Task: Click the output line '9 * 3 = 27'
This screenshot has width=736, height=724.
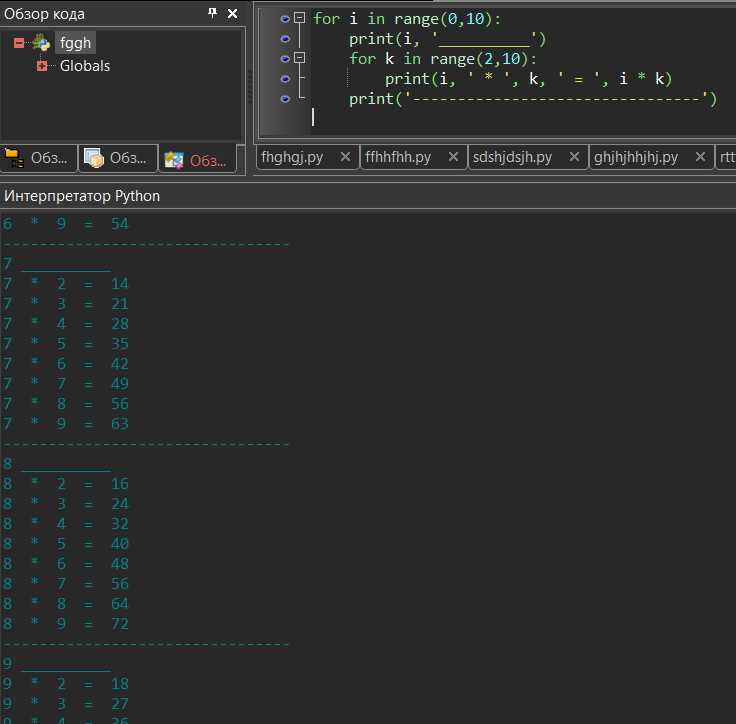Action: (x=66, y=704)
